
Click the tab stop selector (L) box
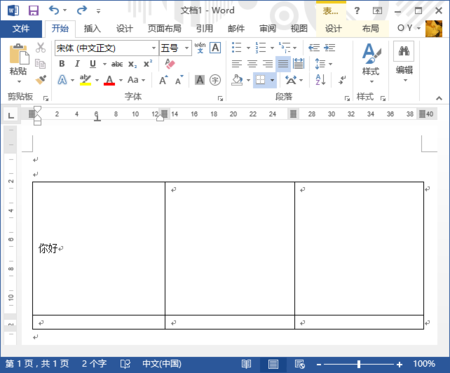11,115
